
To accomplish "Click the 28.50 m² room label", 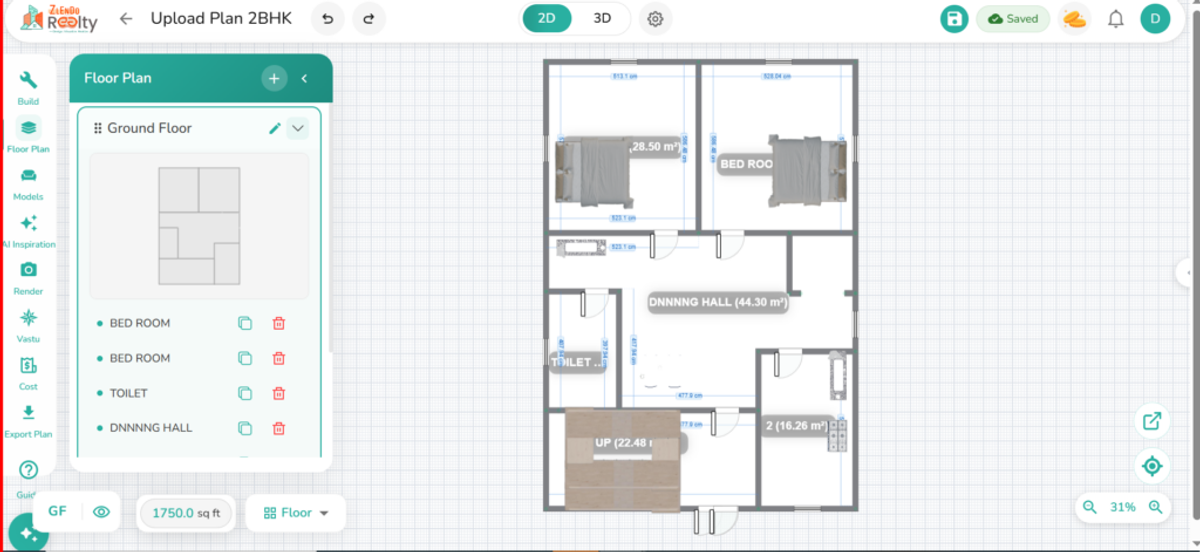I will click(655, 146).
